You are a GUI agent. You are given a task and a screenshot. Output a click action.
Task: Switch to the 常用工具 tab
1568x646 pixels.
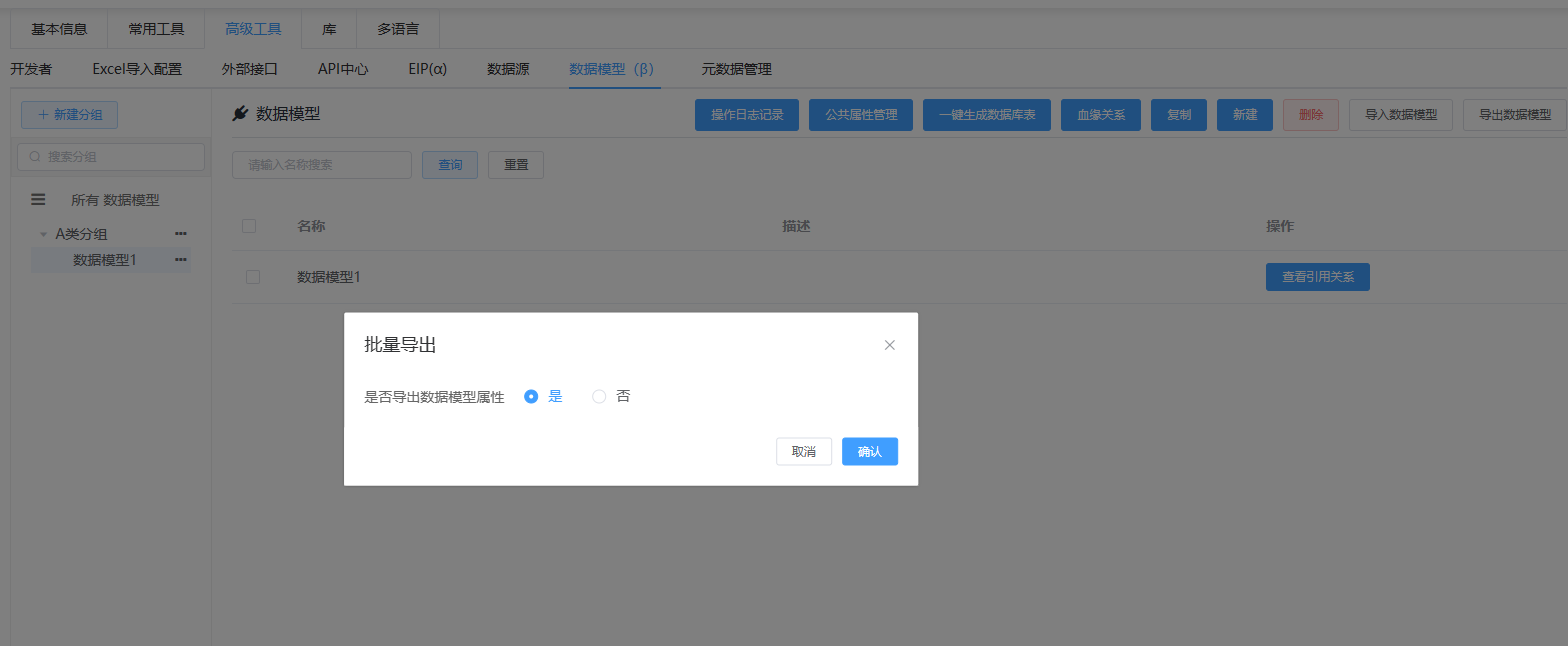coord(156,29)
